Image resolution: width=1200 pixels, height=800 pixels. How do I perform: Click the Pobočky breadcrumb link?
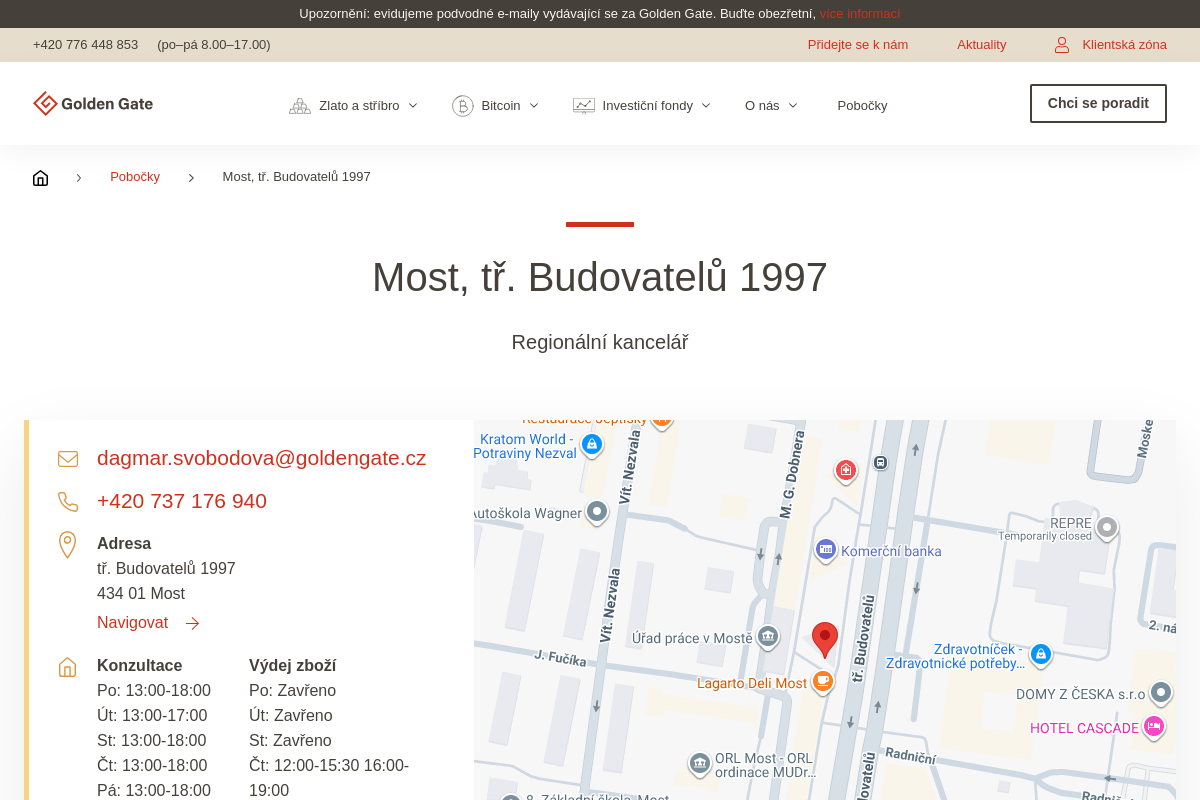(x=135, y=177)
